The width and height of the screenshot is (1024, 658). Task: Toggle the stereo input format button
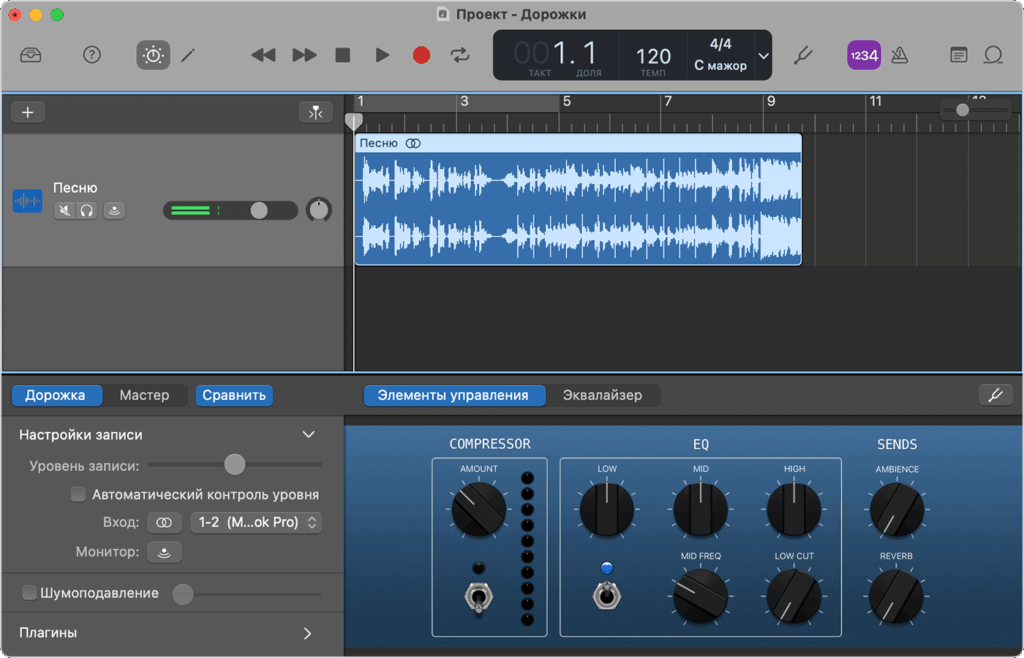click(164, 523)
